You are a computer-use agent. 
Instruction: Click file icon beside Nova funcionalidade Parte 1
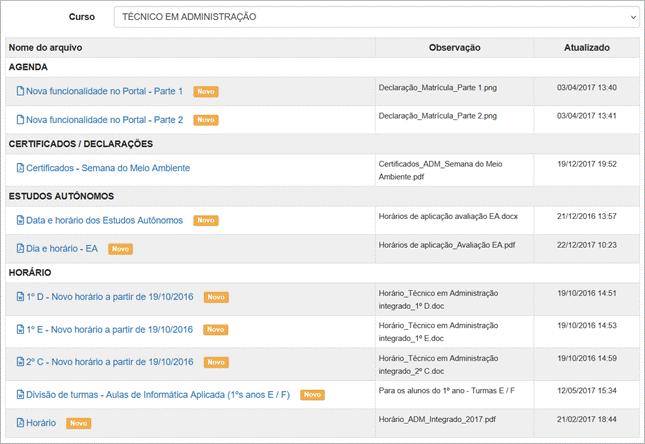click(20, 91)
